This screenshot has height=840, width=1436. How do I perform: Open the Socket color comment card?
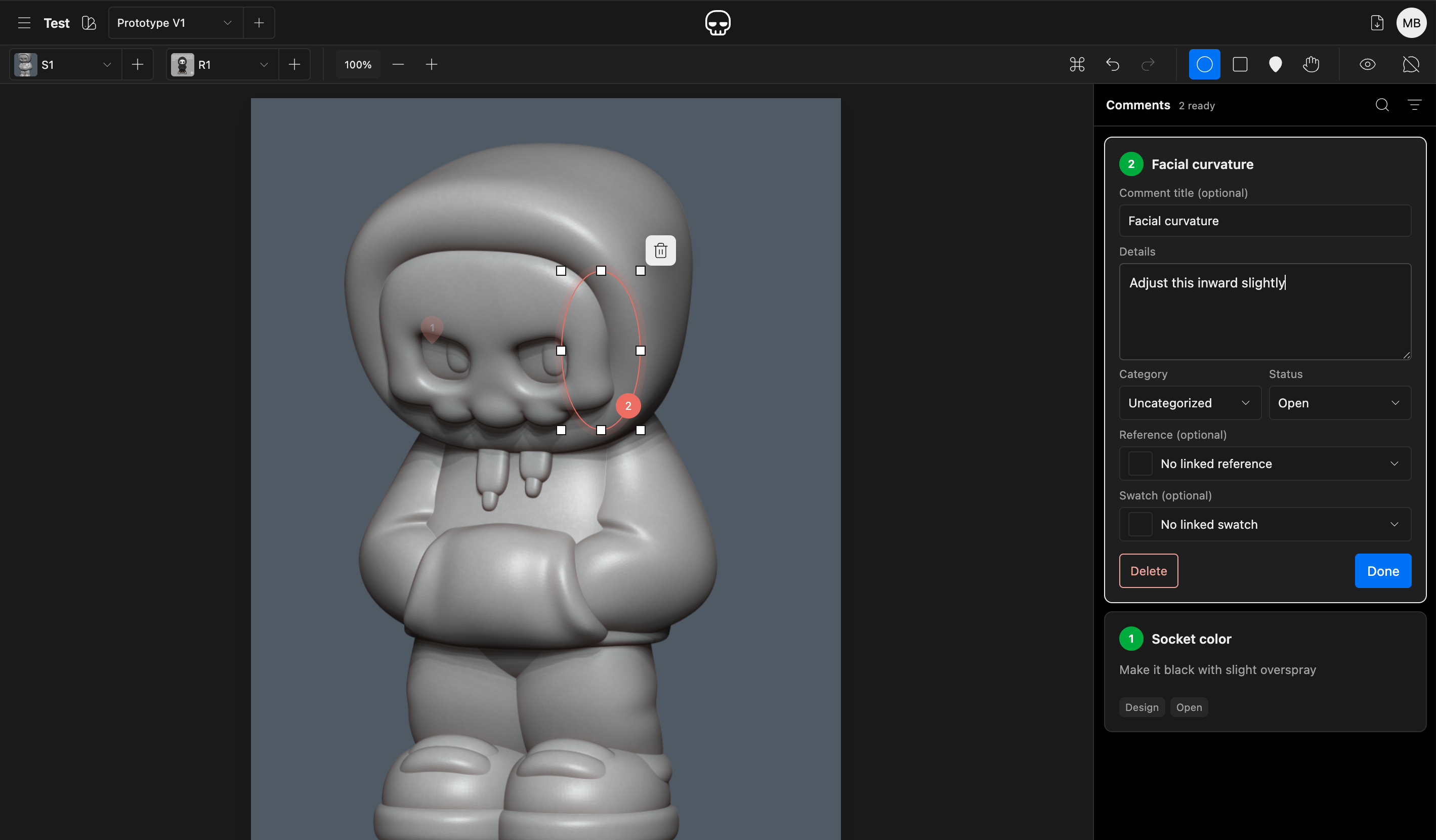(x=1265, y=672)
